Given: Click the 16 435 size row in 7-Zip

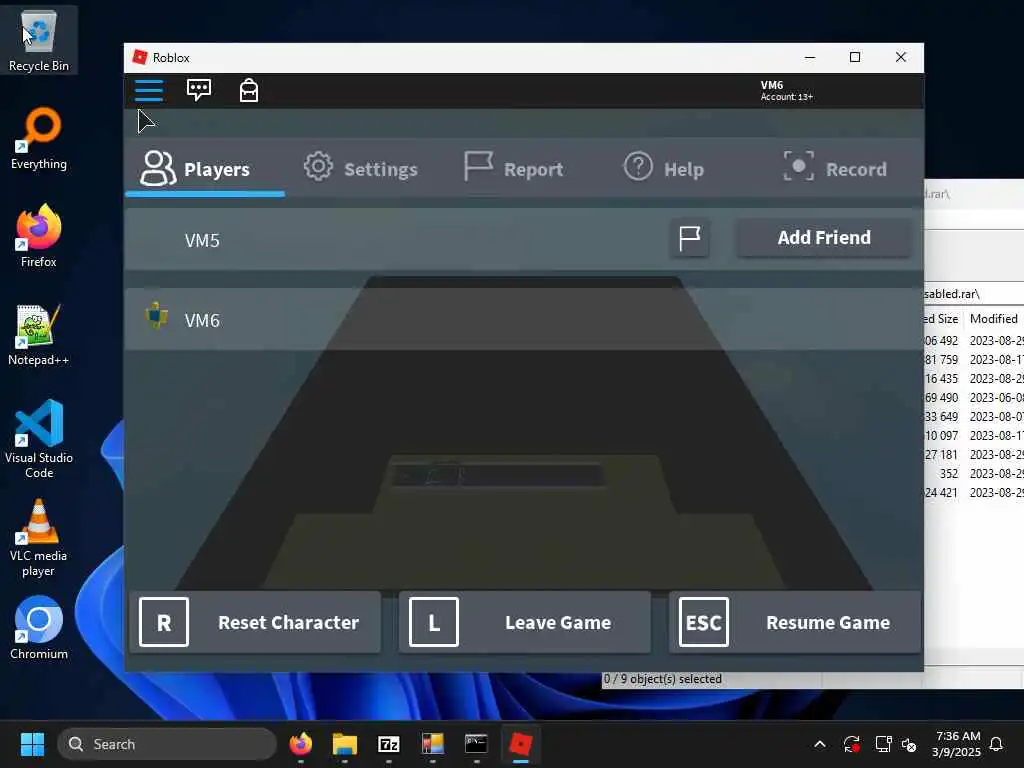Looking at the screenshot, I should pyautogui.click(x=974, y=379).
